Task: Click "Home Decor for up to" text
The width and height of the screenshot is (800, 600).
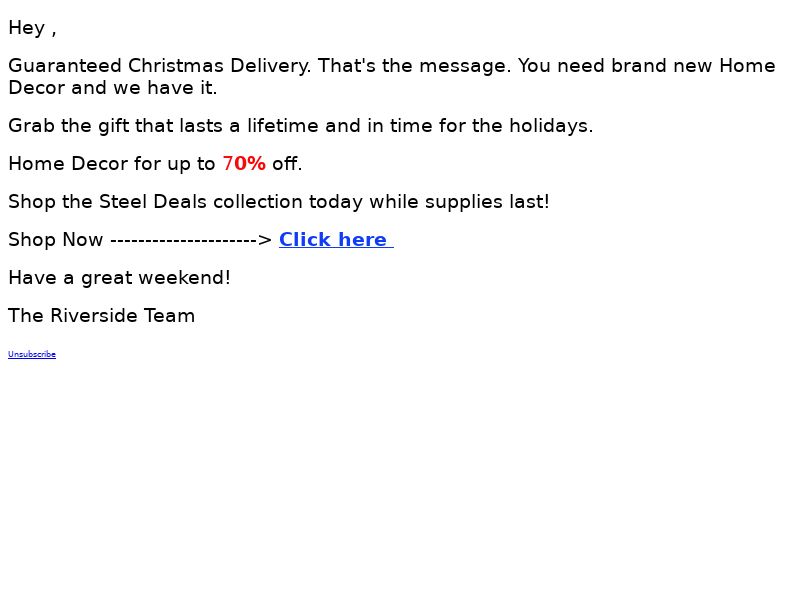Action: 112,164
